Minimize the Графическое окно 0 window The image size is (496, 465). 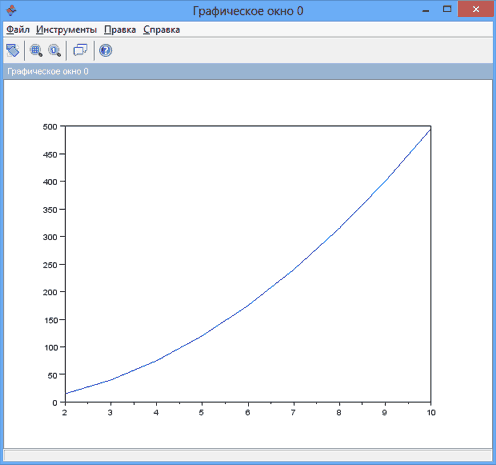click(426, 10)
